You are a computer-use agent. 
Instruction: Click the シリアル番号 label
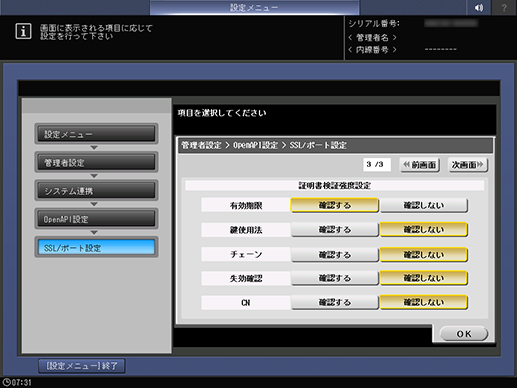click(374, 23)
